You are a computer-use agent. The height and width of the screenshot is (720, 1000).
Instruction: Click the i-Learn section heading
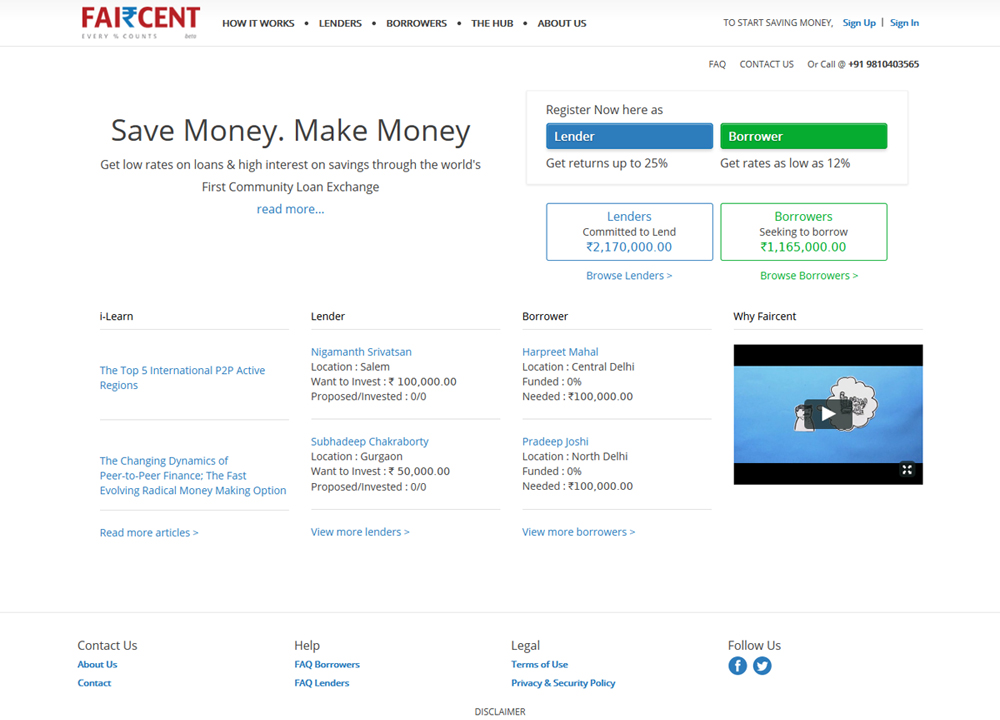(116, 316)
